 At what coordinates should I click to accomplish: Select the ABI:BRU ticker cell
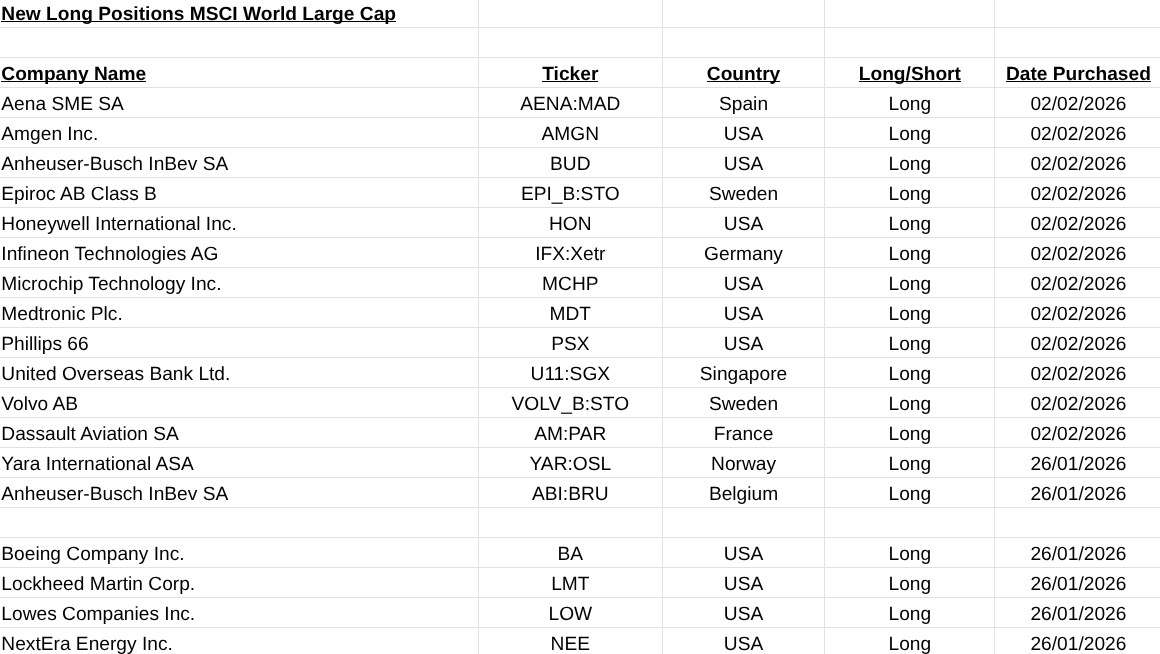point(570,494)
